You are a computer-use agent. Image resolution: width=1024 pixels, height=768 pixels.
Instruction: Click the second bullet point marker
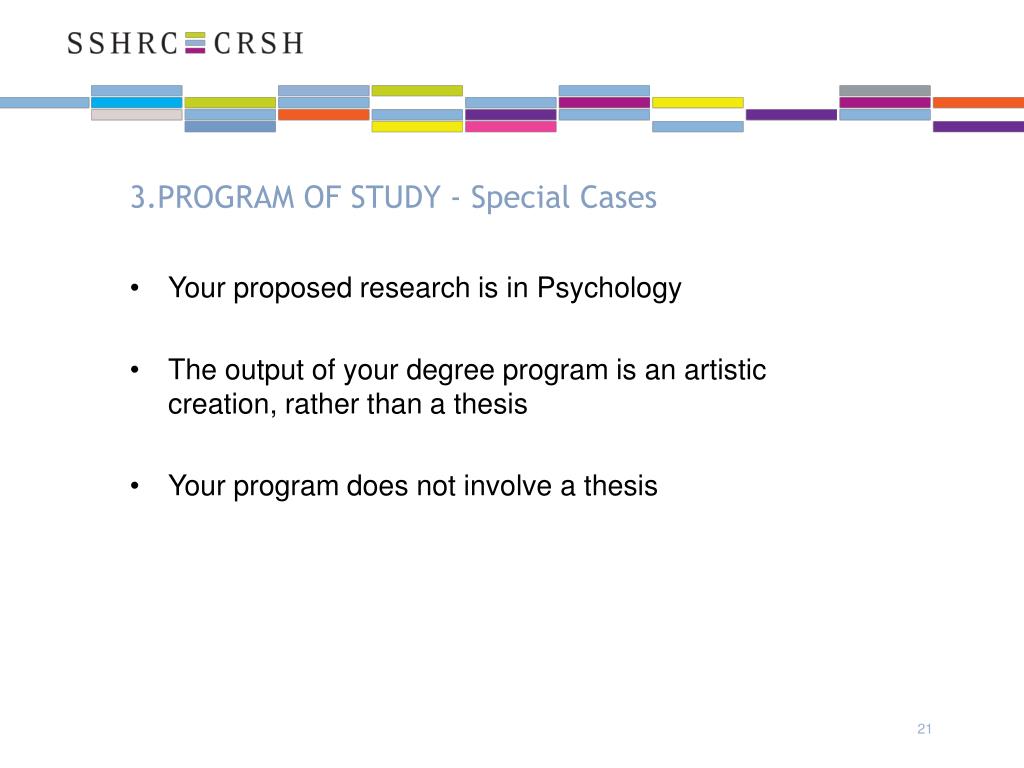[135, 370]
